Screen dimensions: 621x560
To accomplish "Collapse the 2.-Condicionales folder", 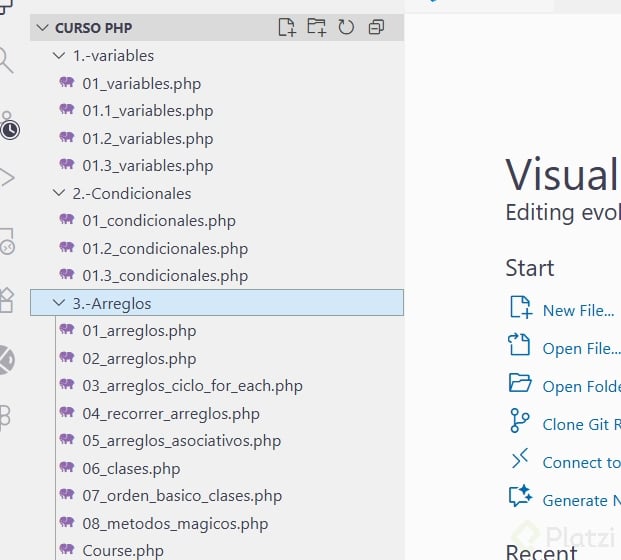I will pos(59,193).
